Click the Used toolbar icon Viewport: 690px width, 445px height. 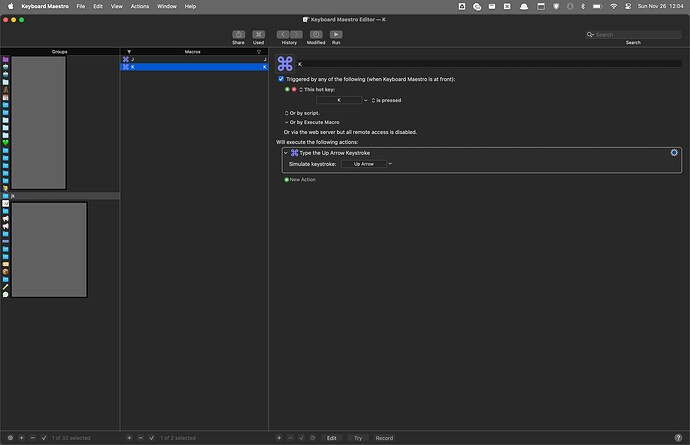258,34
